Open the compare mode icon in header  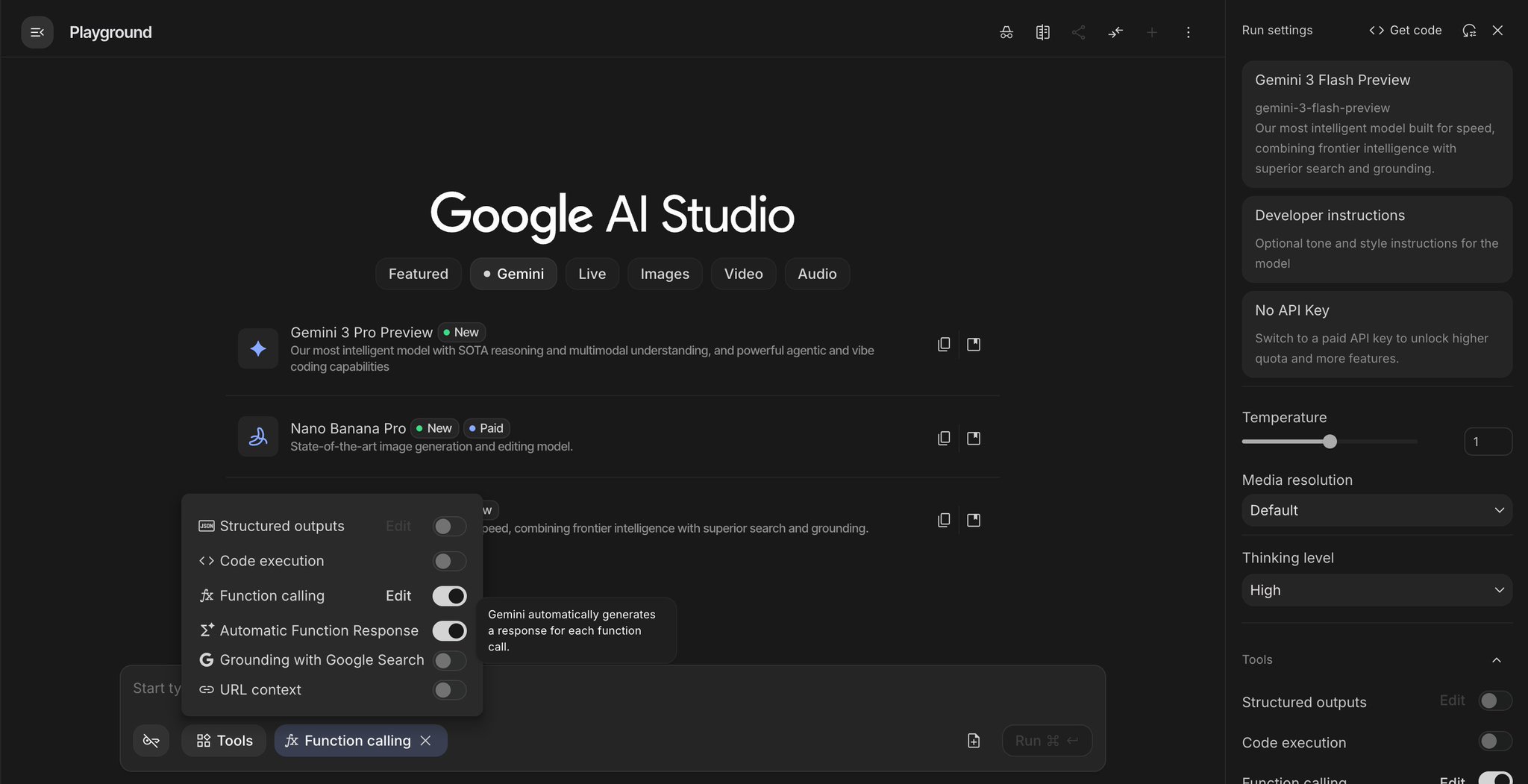pyautogui.click(x=1043, y=32)
